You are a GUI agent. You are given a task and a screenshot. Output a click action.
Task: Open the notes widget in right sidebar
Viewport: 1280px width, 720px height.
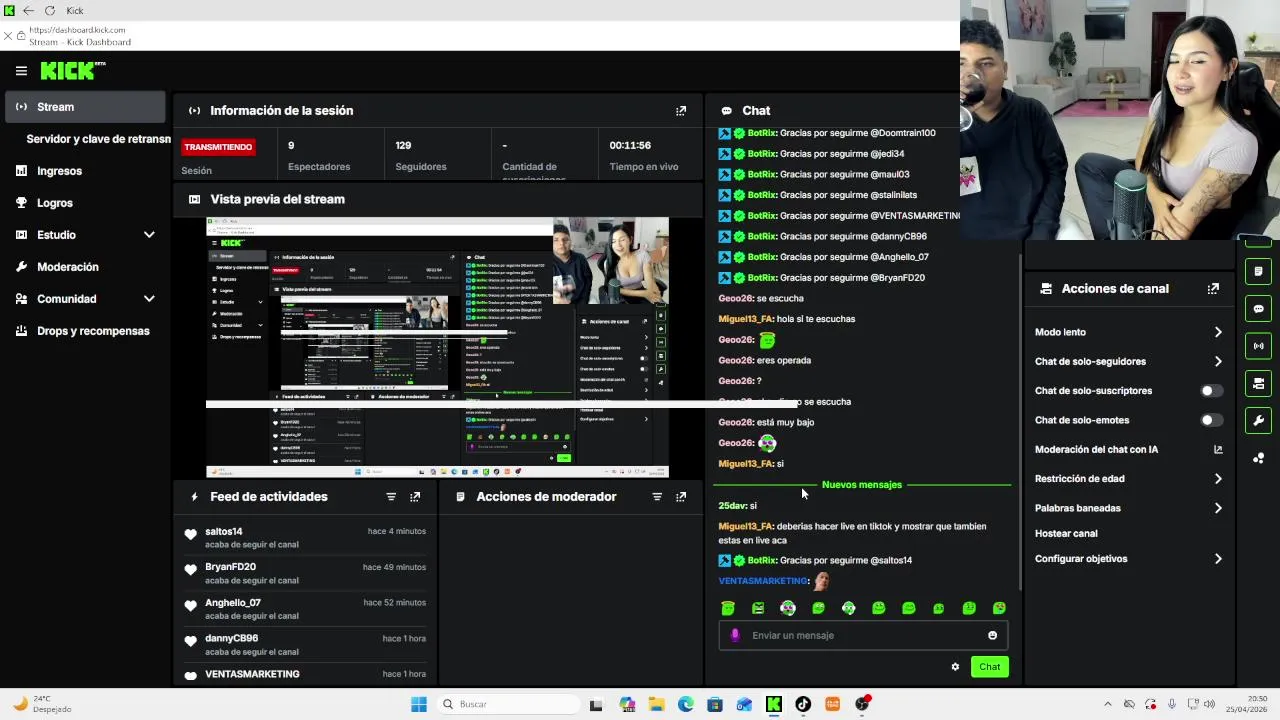[1259, 271]
